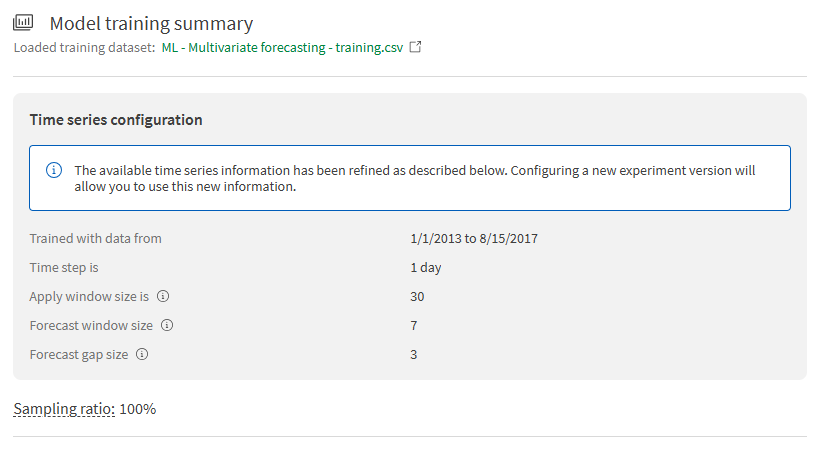Click the Model training summary chart icon
This screenshot has height=450, width=822.
23,23
